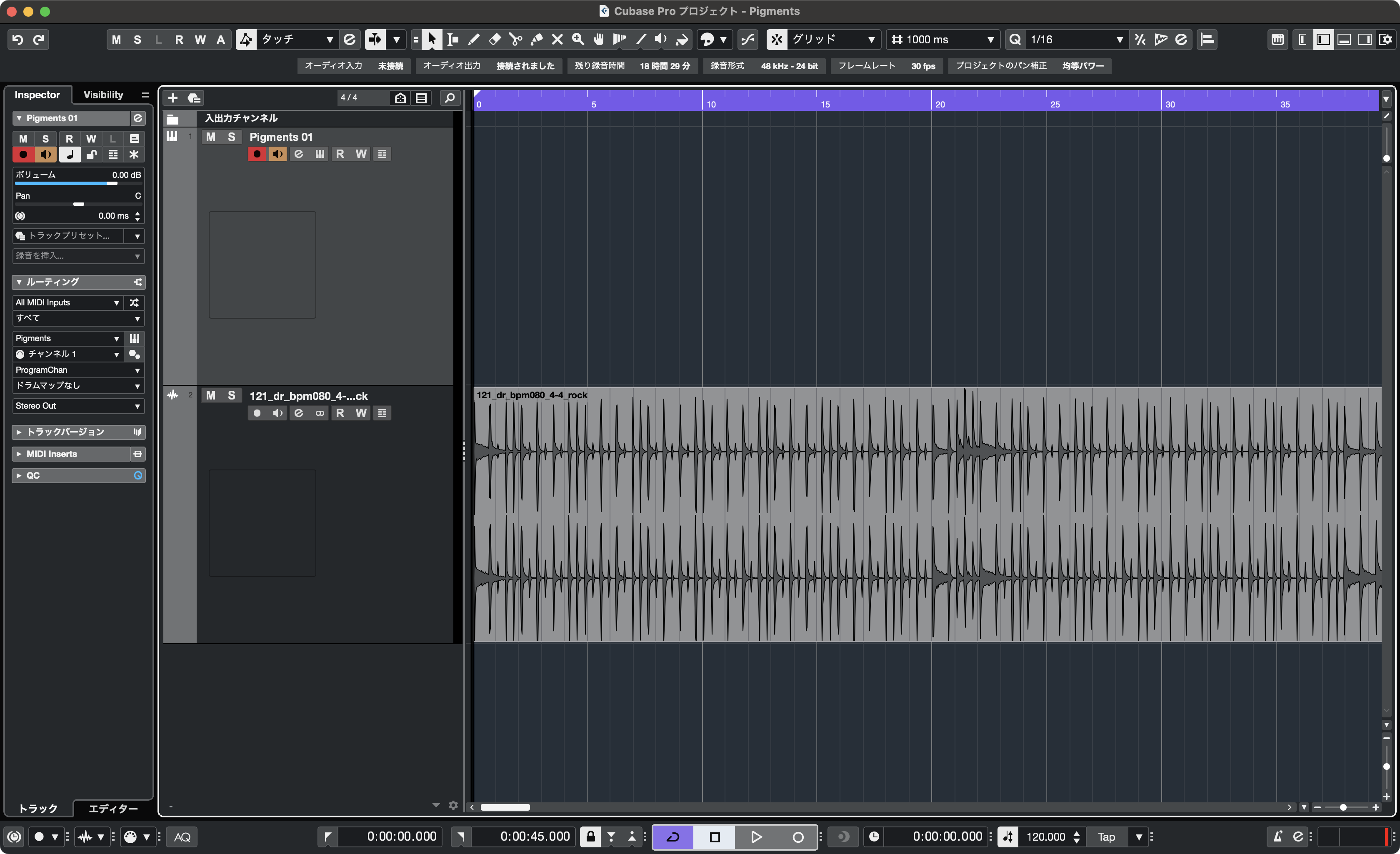Click the Go to Left Locator icon
Viewport: 1400px width, 854px height.
pos(328,837)
